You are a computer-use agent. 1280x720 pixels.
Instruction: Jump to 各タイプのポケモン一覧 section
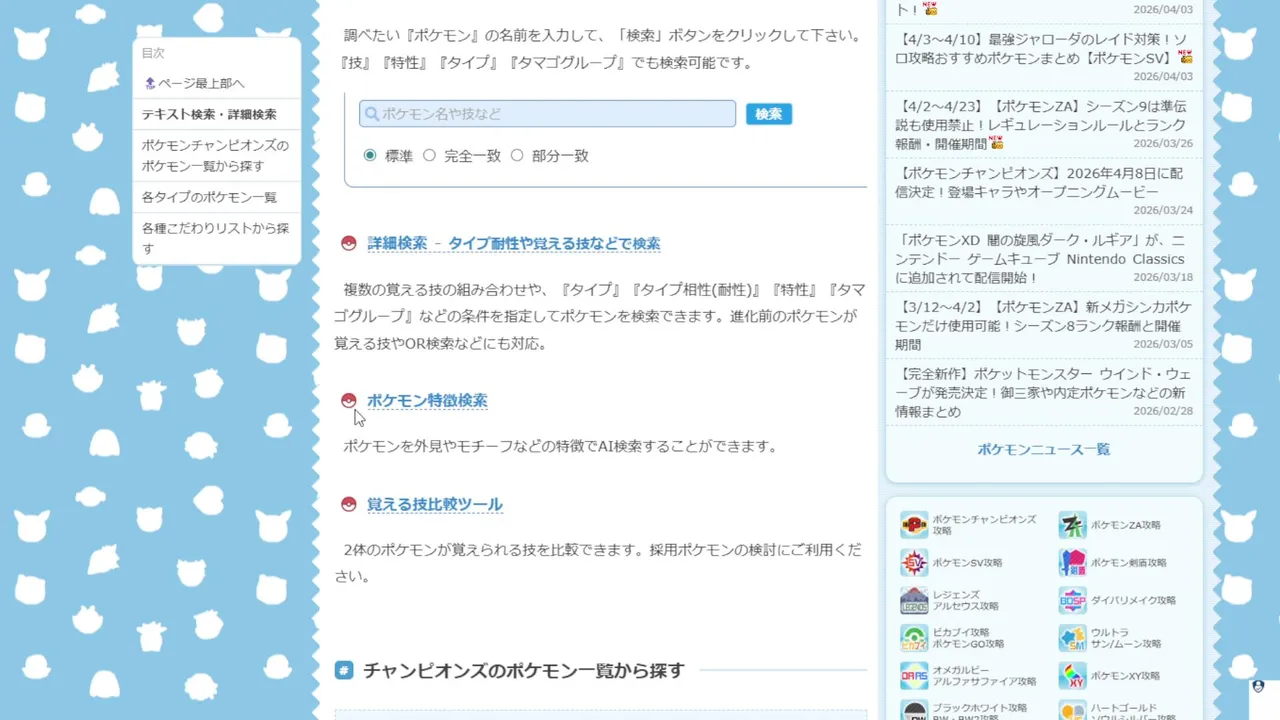tap(209, 197)
